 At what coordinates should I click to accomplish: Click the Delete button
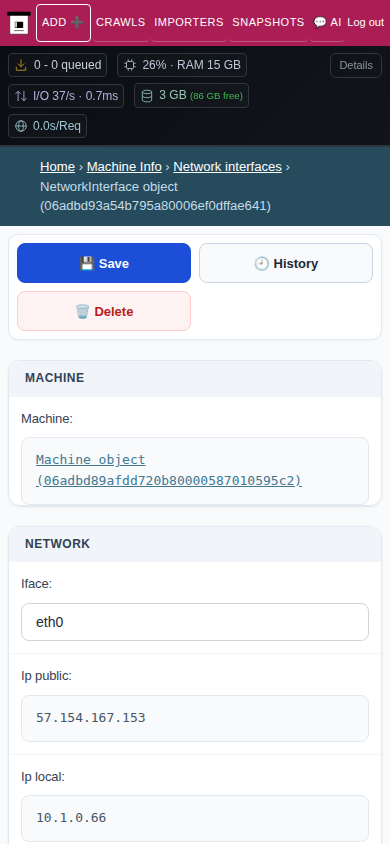104,311
